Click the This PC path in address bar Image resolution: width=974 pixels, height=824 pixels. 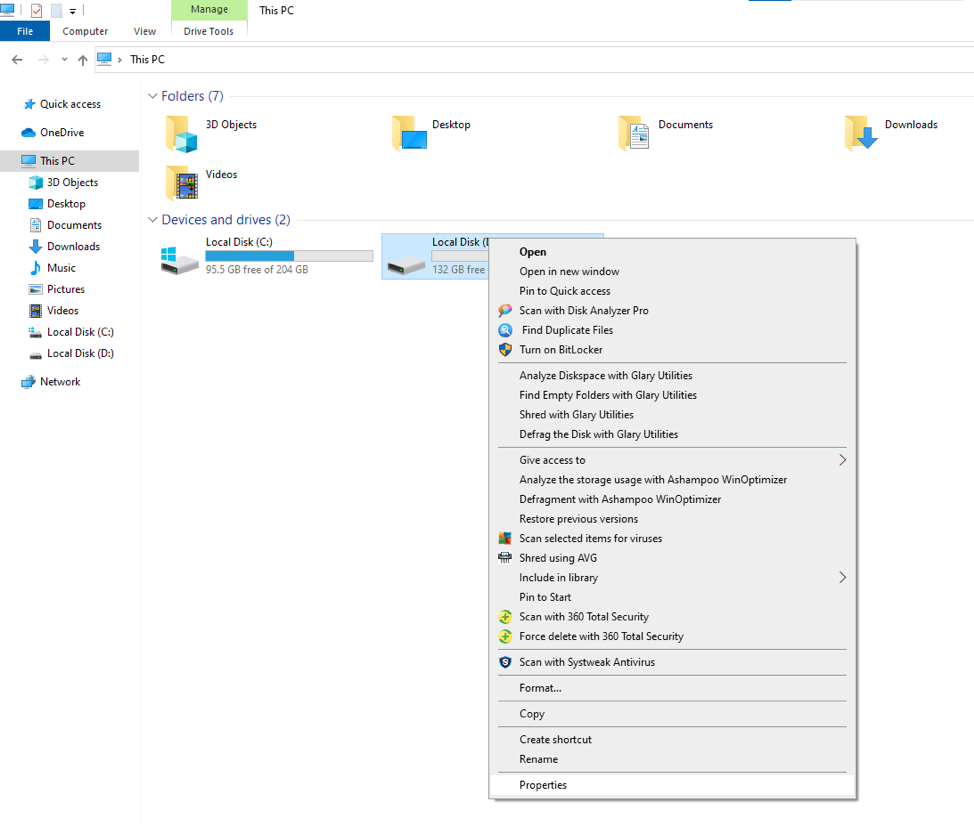point(147,60)
